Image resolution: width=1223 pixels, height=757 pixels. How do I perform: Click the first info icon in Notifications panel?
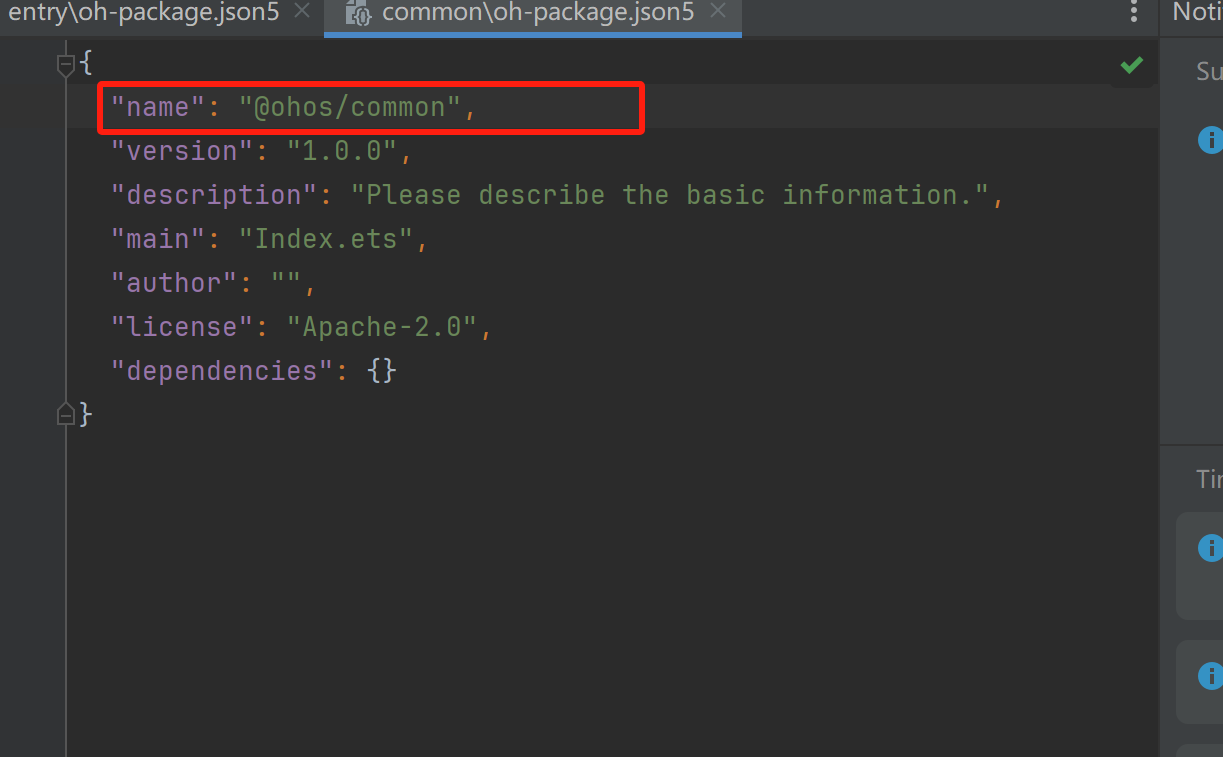tap(1210, 139)
